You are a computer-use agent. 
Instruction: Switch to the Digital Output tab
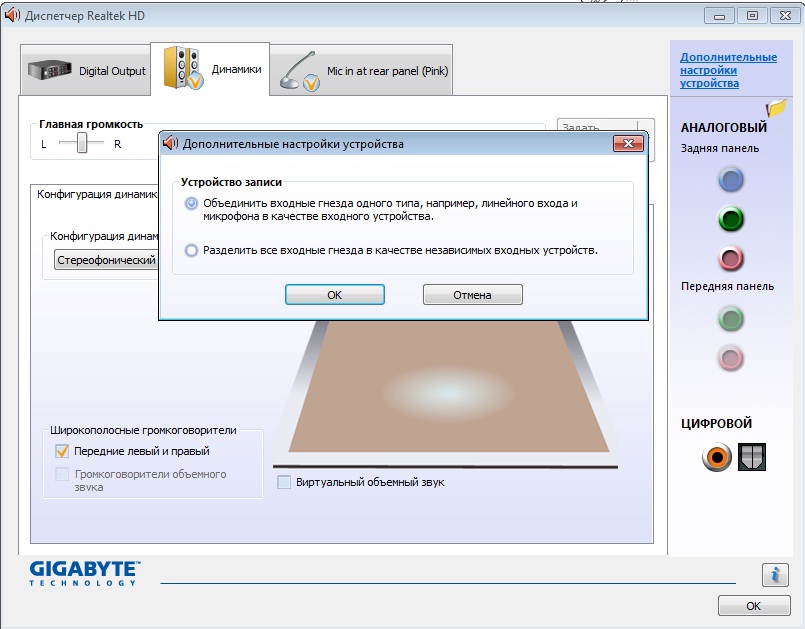[x=86, y=71]
